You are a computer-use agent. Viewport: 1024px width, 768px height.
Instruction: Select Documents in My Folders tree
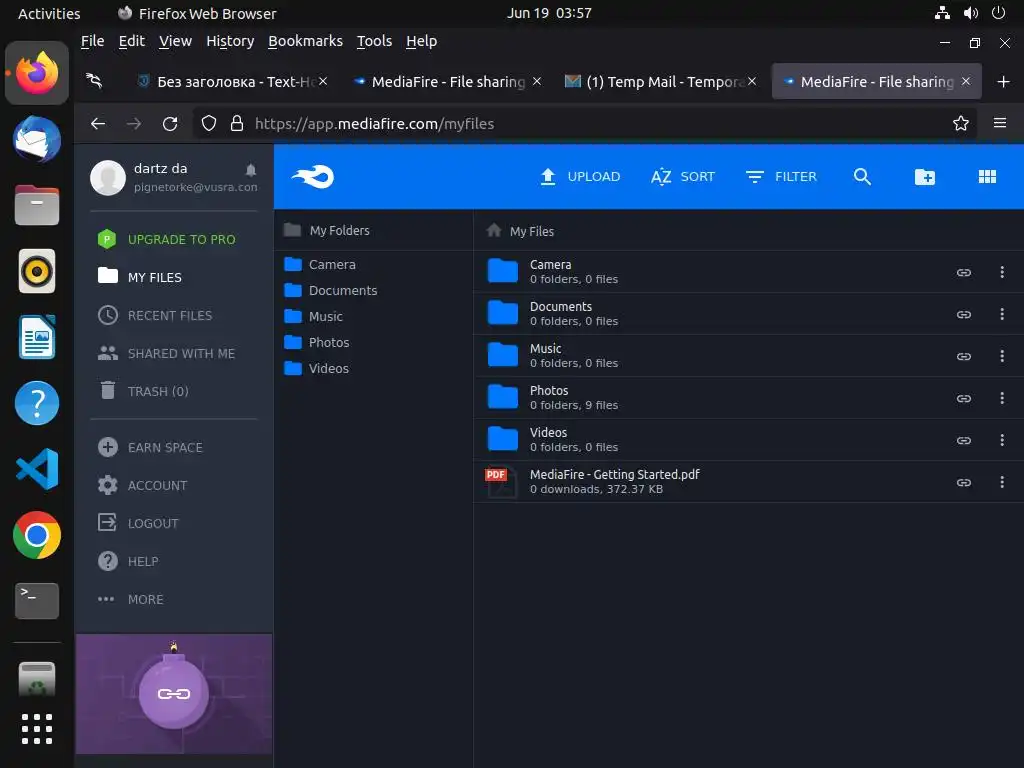331,291
